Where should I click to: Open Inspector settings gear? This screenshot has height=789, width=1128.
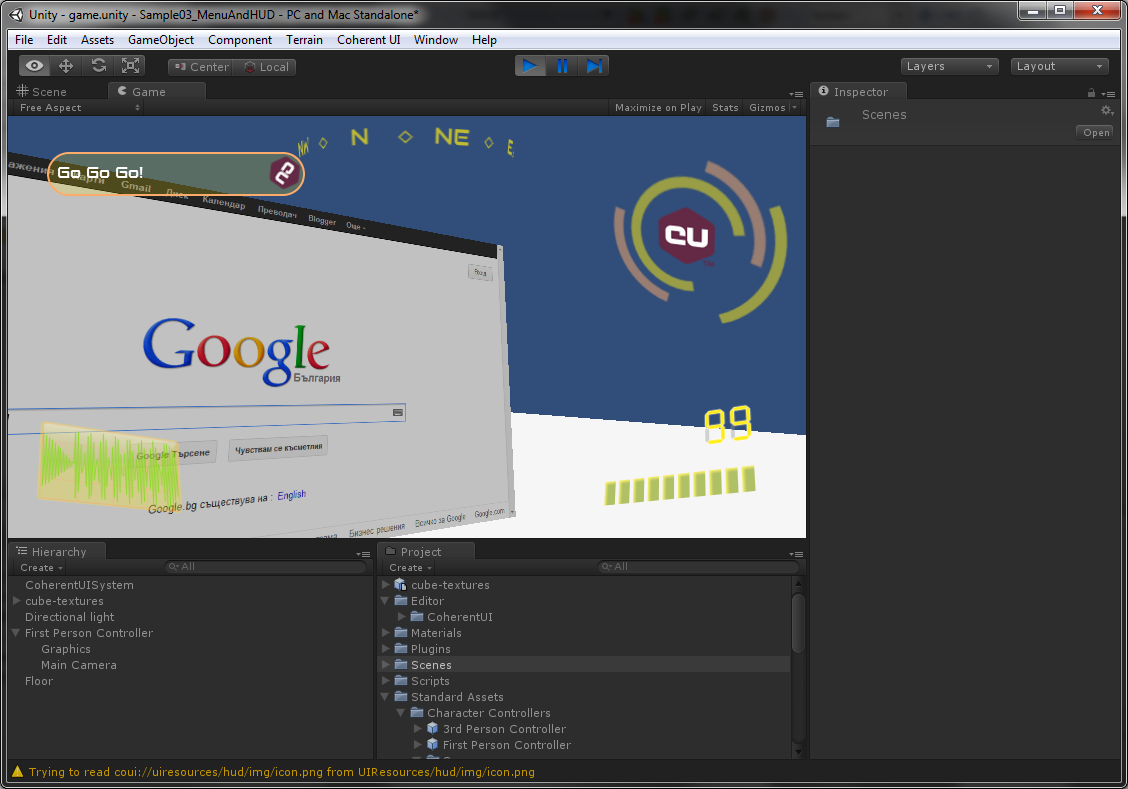[1106, 110]
